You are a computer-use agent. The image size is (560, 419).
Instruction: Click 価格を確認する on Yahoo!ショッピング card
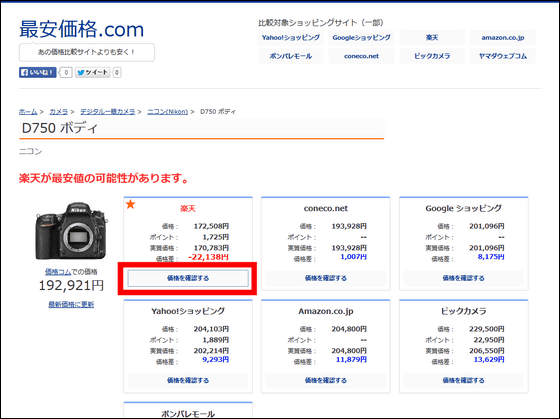(188, 380)
